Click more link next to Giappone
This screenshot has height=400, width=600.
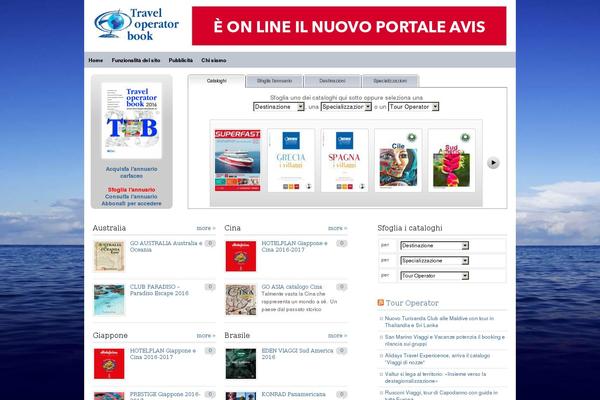pos(206,336)
